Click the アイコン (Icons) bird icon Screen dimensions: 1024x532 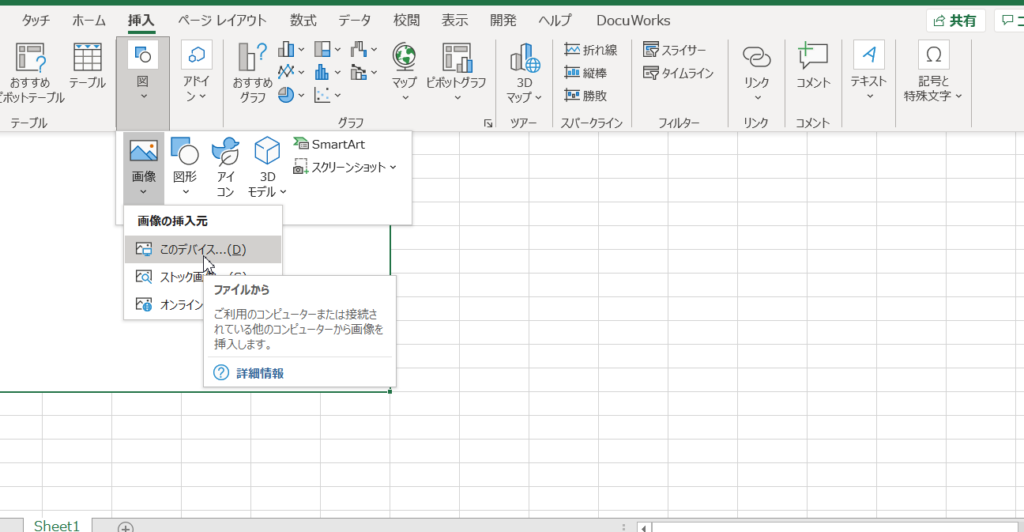(225, 152)
